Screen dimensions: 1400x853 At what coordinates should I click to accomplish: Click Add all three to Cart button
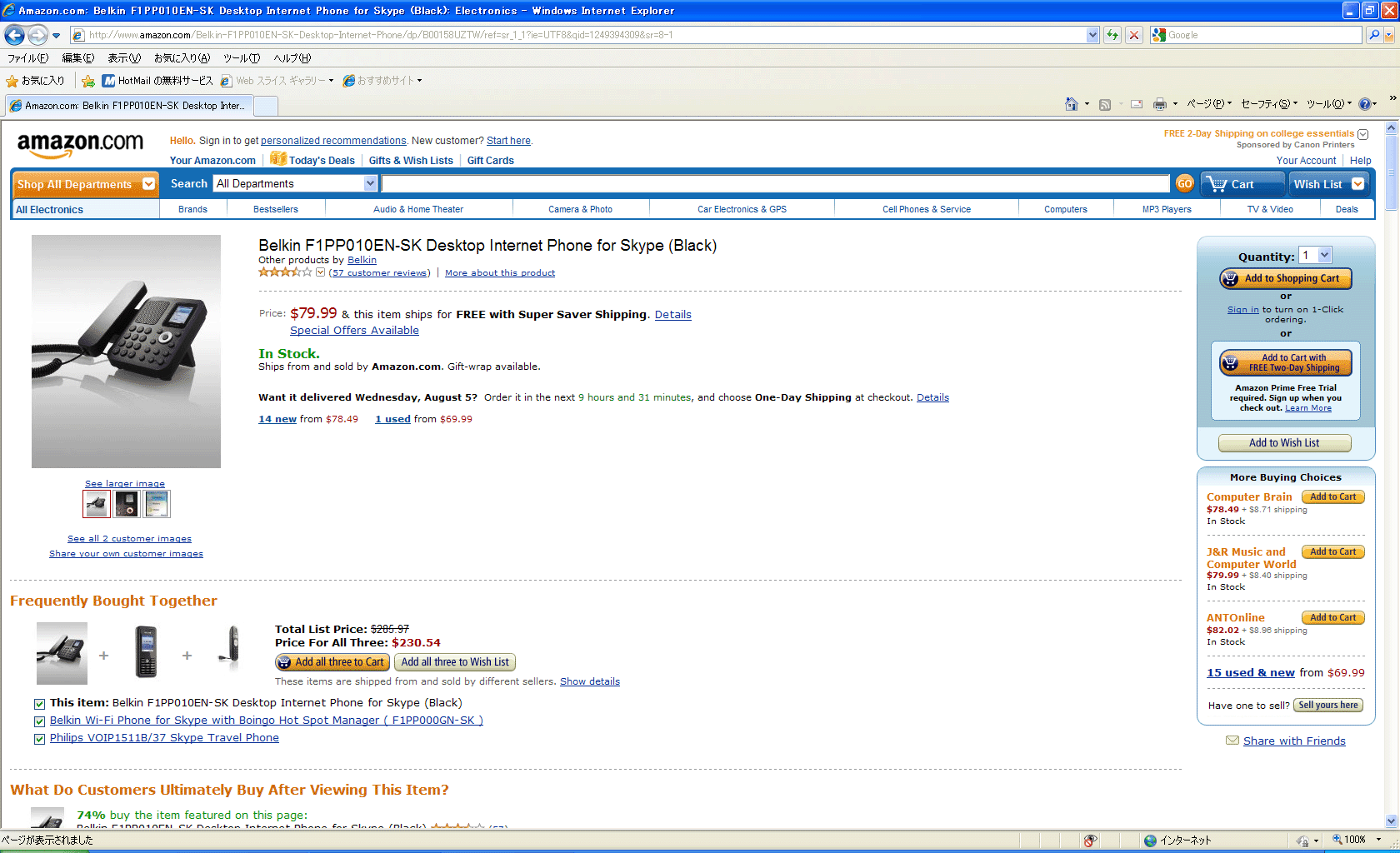click(331, 662)
